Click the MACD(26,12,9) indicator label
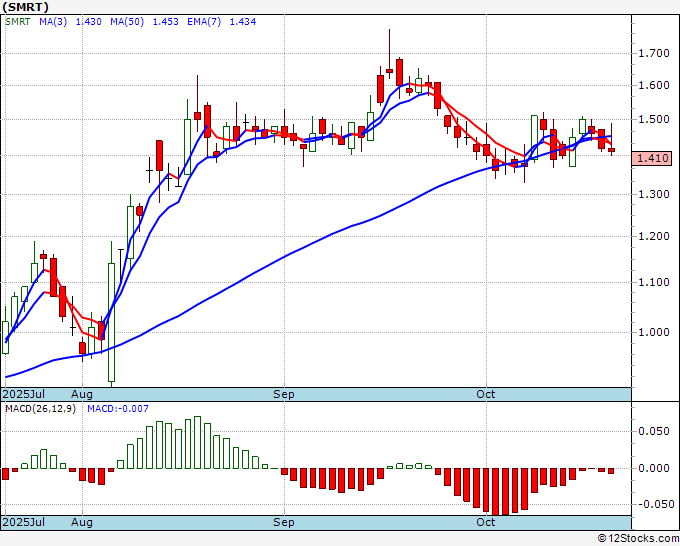Screen dimensions: 680x546 pos(40,409)
